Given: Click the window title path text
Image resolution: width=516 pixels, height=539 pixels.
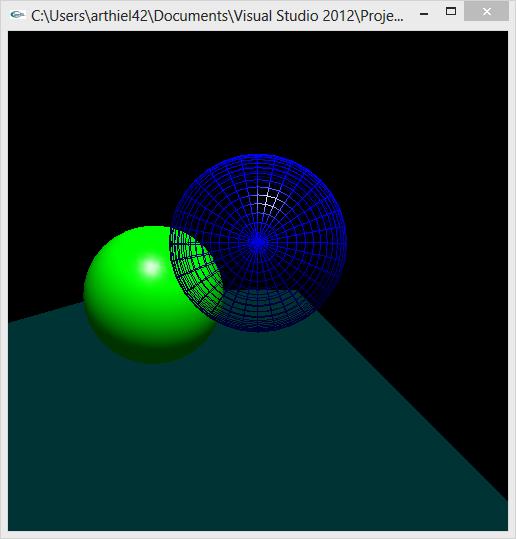Looking at the screenshot, I should point(217,16).
